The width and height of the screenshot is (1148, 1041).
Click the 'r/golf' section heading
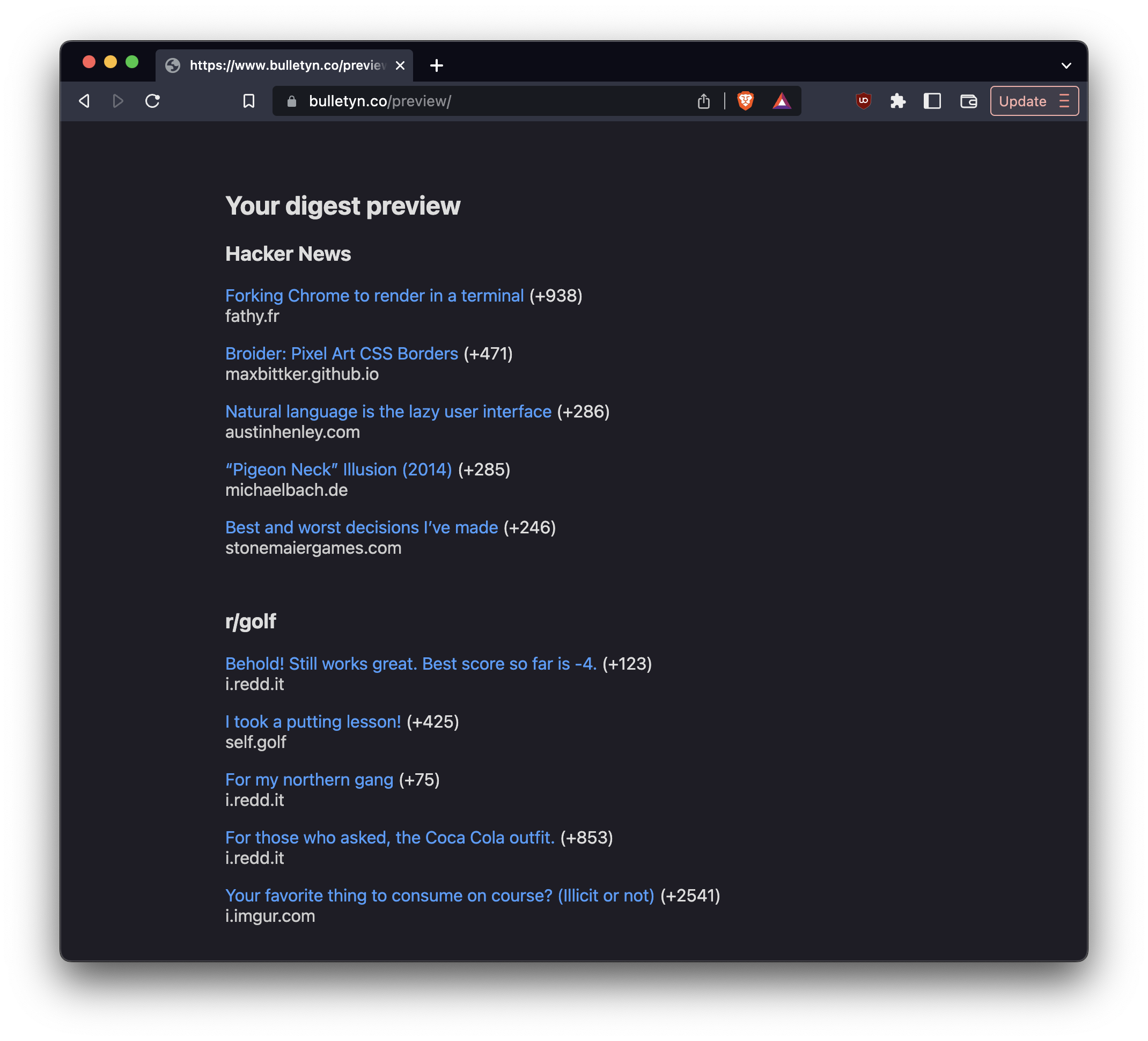point(251,622)
